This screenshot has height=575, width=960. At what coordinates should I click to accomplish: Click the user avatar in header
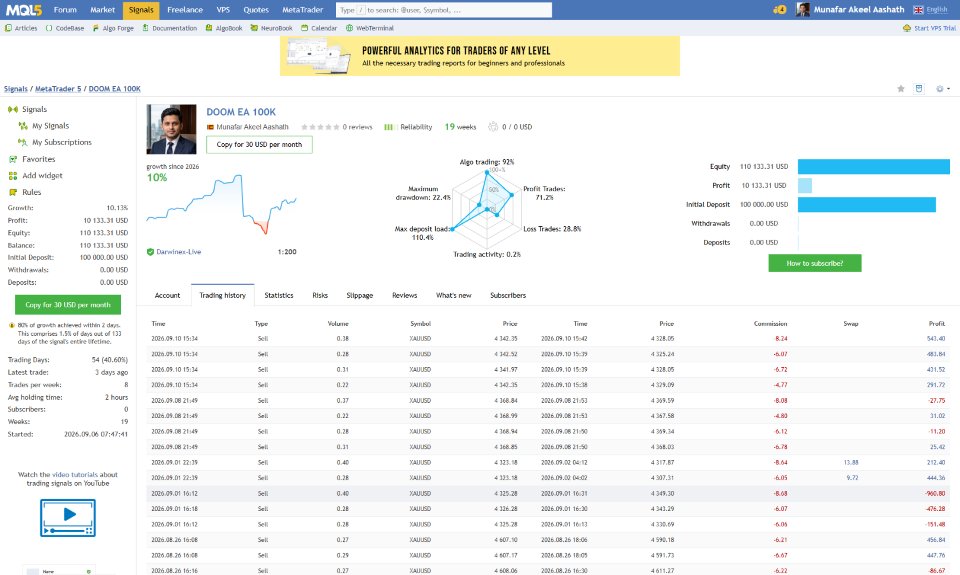tap(803, 10)
